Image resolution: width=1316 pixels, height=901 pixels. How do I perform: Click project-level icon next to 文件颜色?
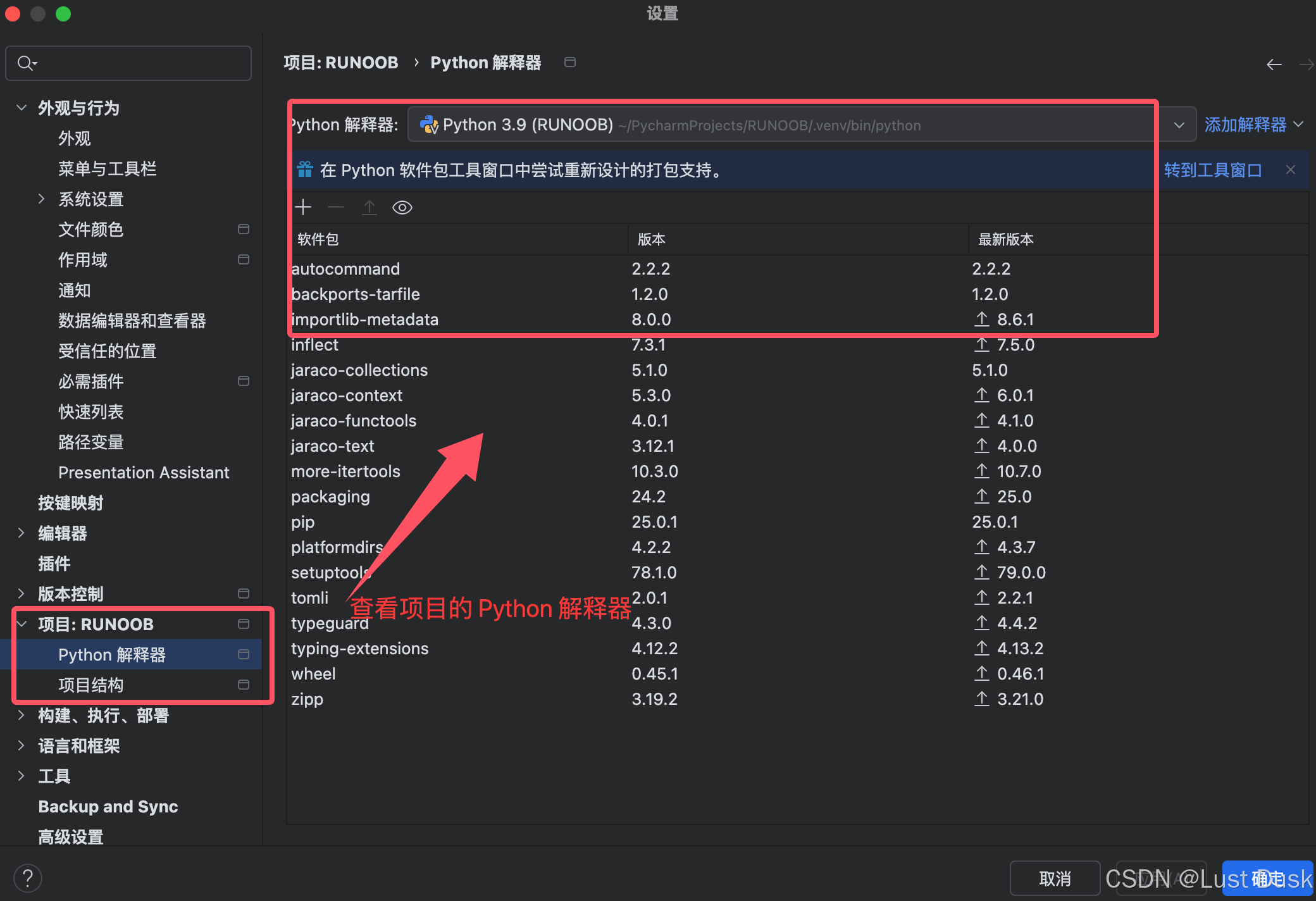pos(244,229)
